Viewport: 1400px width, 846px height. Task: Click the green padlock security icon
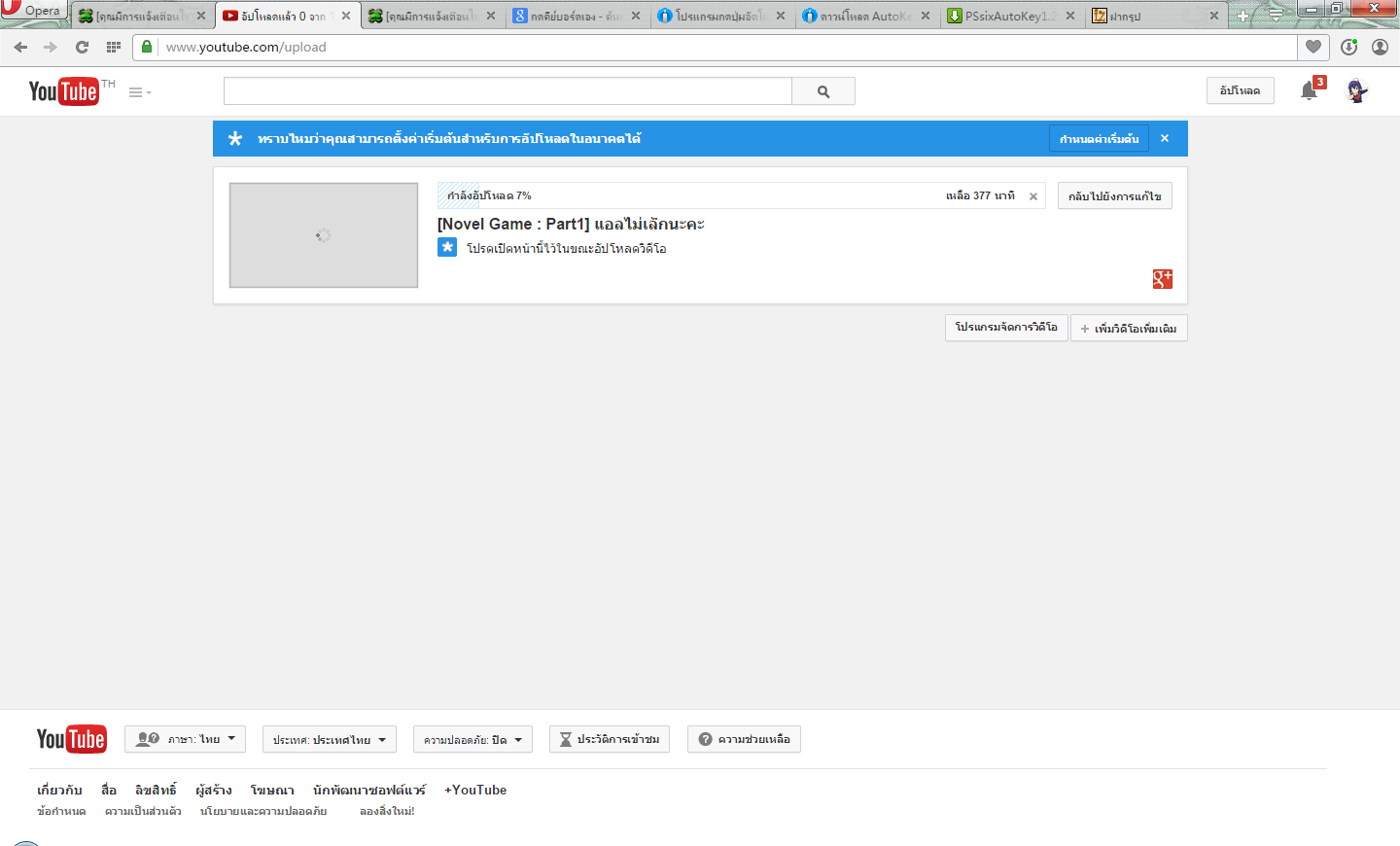[147, 47]
